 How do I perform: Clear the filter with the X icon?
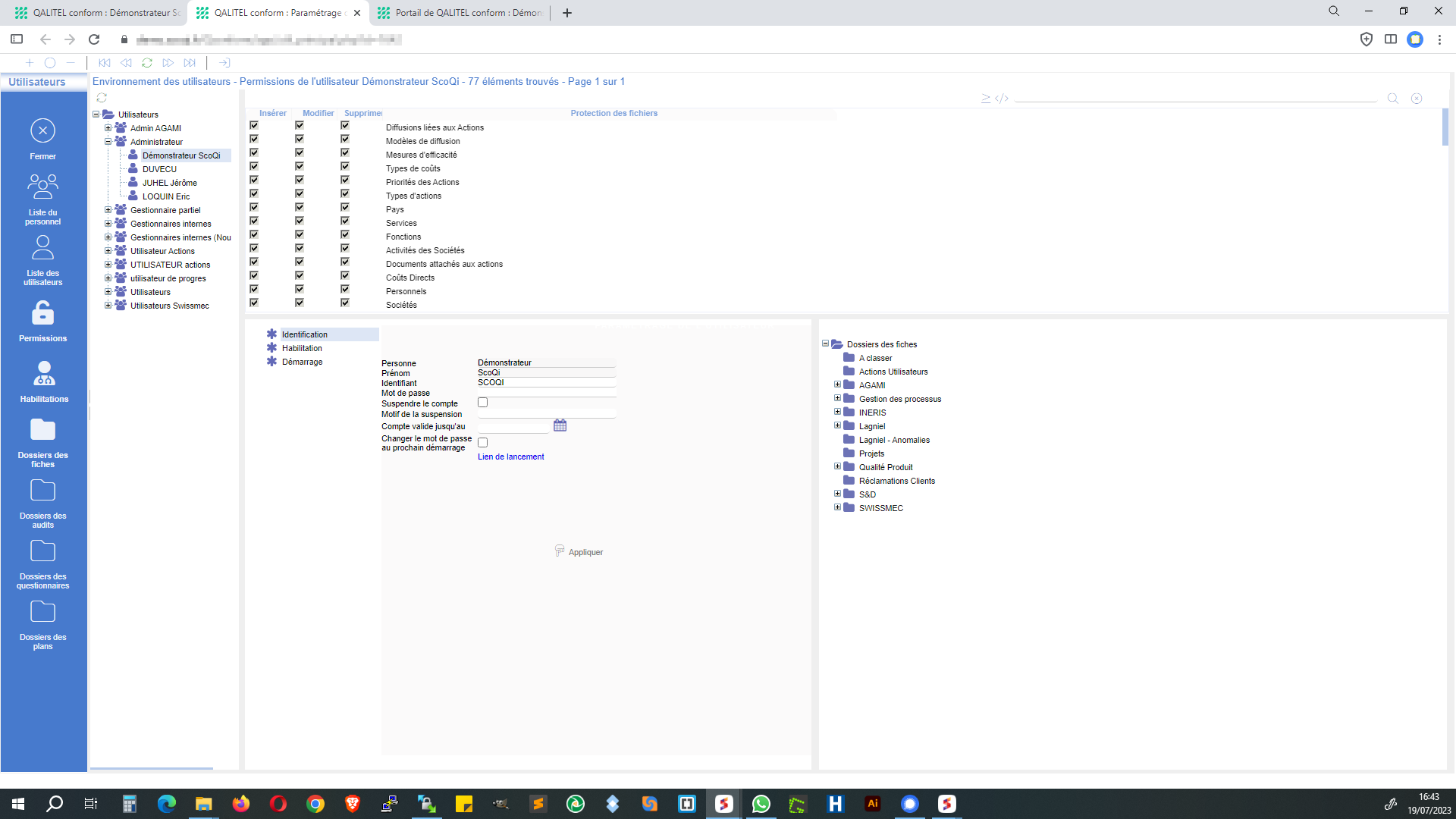coord(1417,99)
